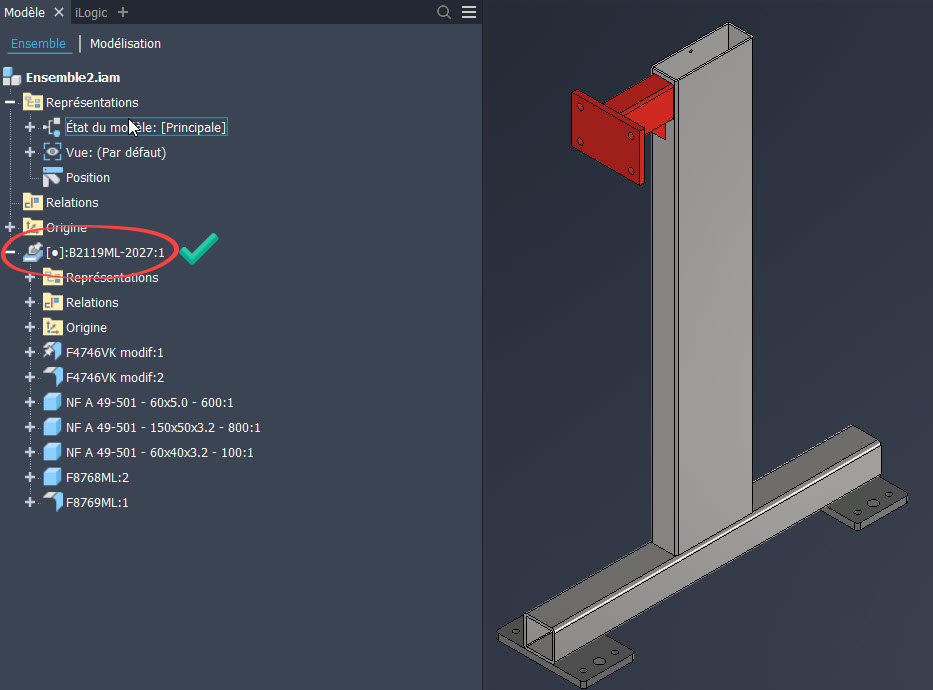Select part NF A 49-501 - 150x50x3.2 - 800:1
This screenshot has width=933, height=690.
tap(162, 427)
